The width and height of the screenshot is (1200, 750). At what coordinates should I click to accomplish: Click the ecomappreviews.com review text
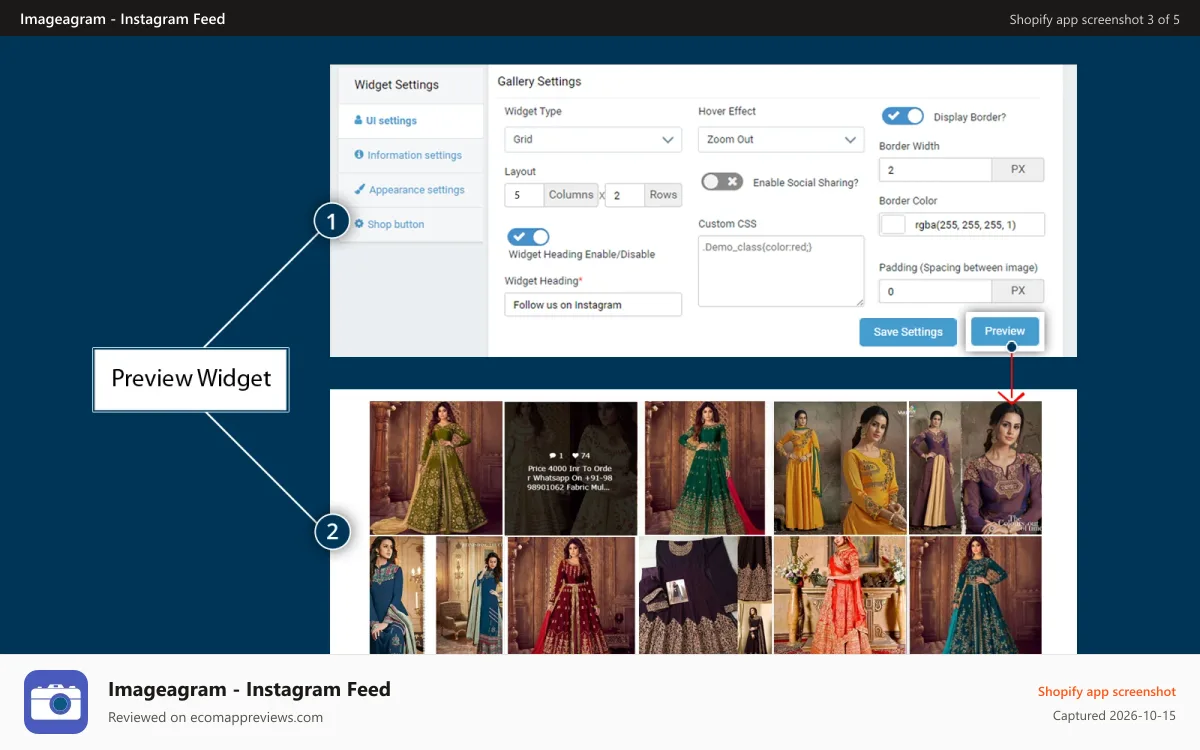pos(215,717)
